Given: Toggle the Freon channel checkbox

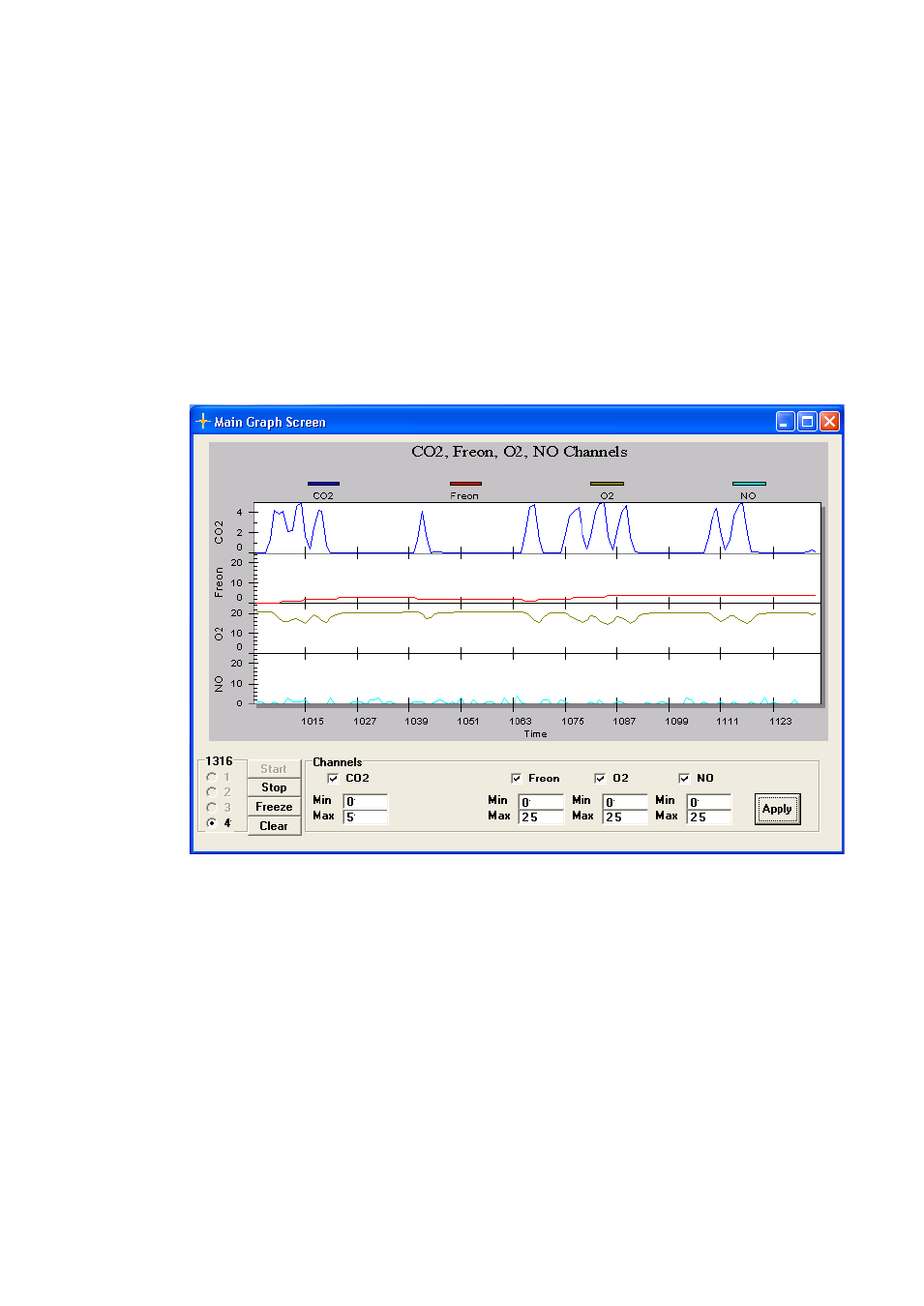Looking at the screenshot, I should (516, 778).
